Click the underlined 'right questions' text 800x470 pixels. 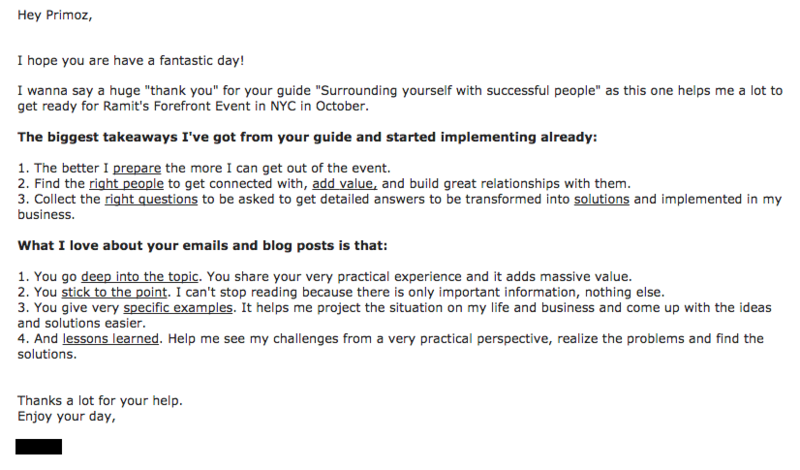[151, 200]
